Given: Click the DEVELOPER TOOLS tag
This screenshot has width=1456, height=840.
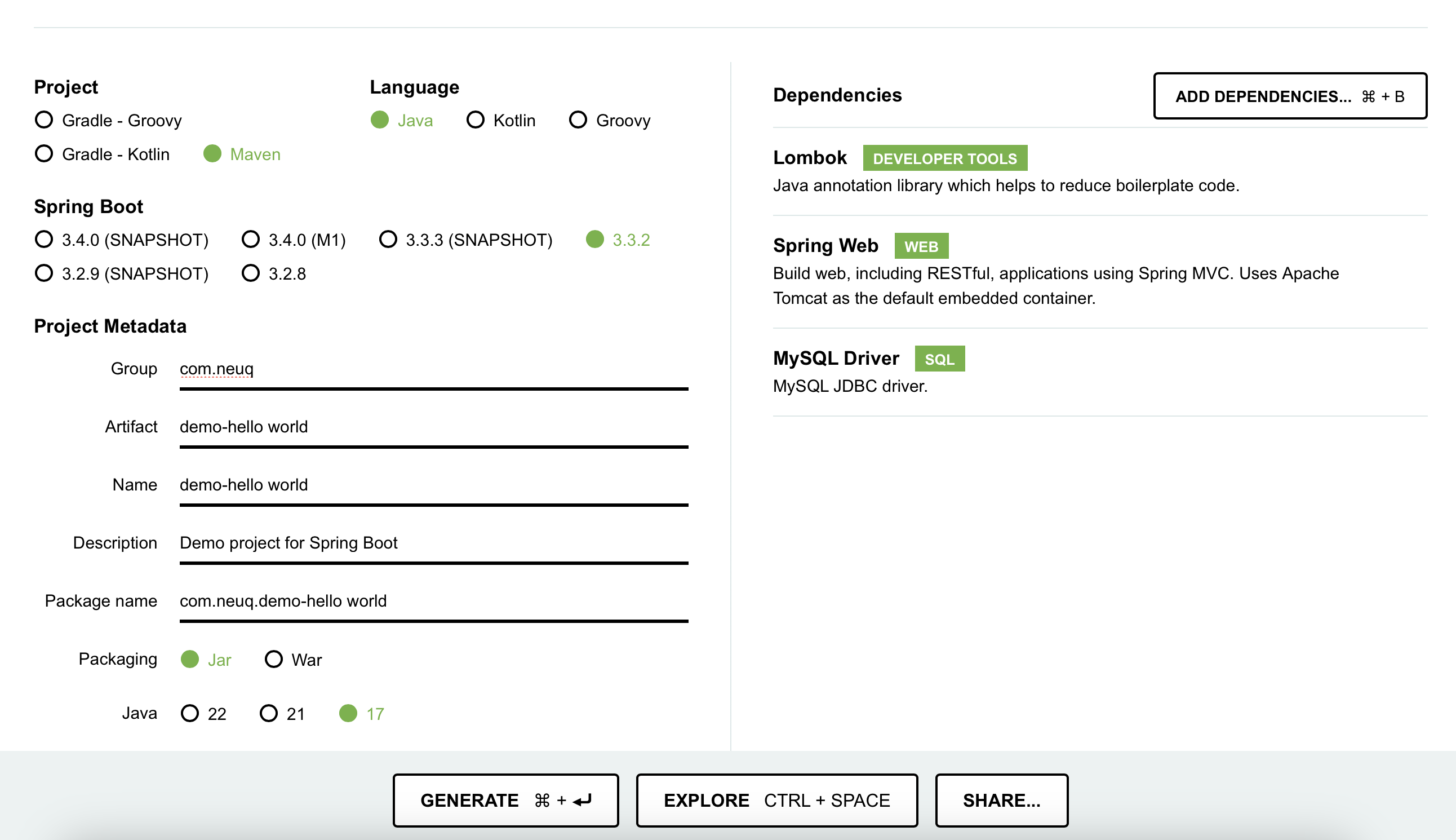Looking at the screenshot, I should coord(944,158).
